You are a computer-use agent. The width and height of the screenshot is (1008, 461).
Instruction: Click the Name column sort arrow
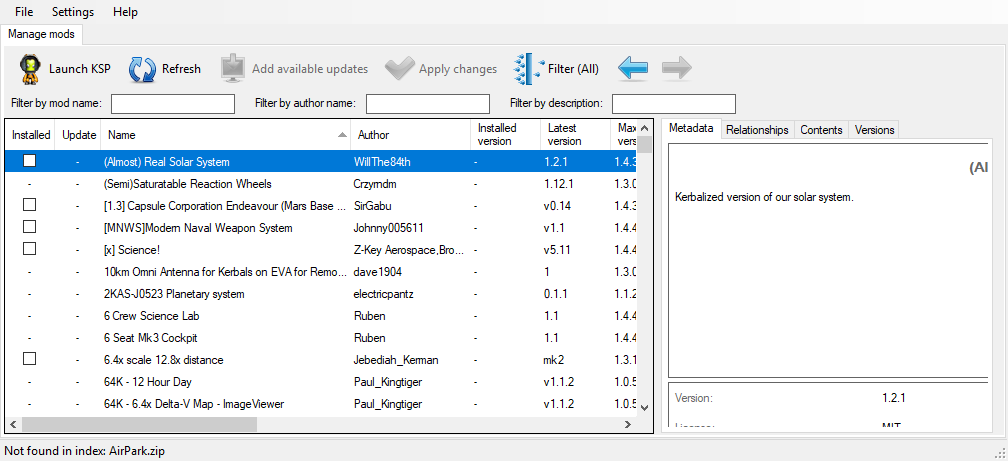pyautogui.click(x=343, y=135)
